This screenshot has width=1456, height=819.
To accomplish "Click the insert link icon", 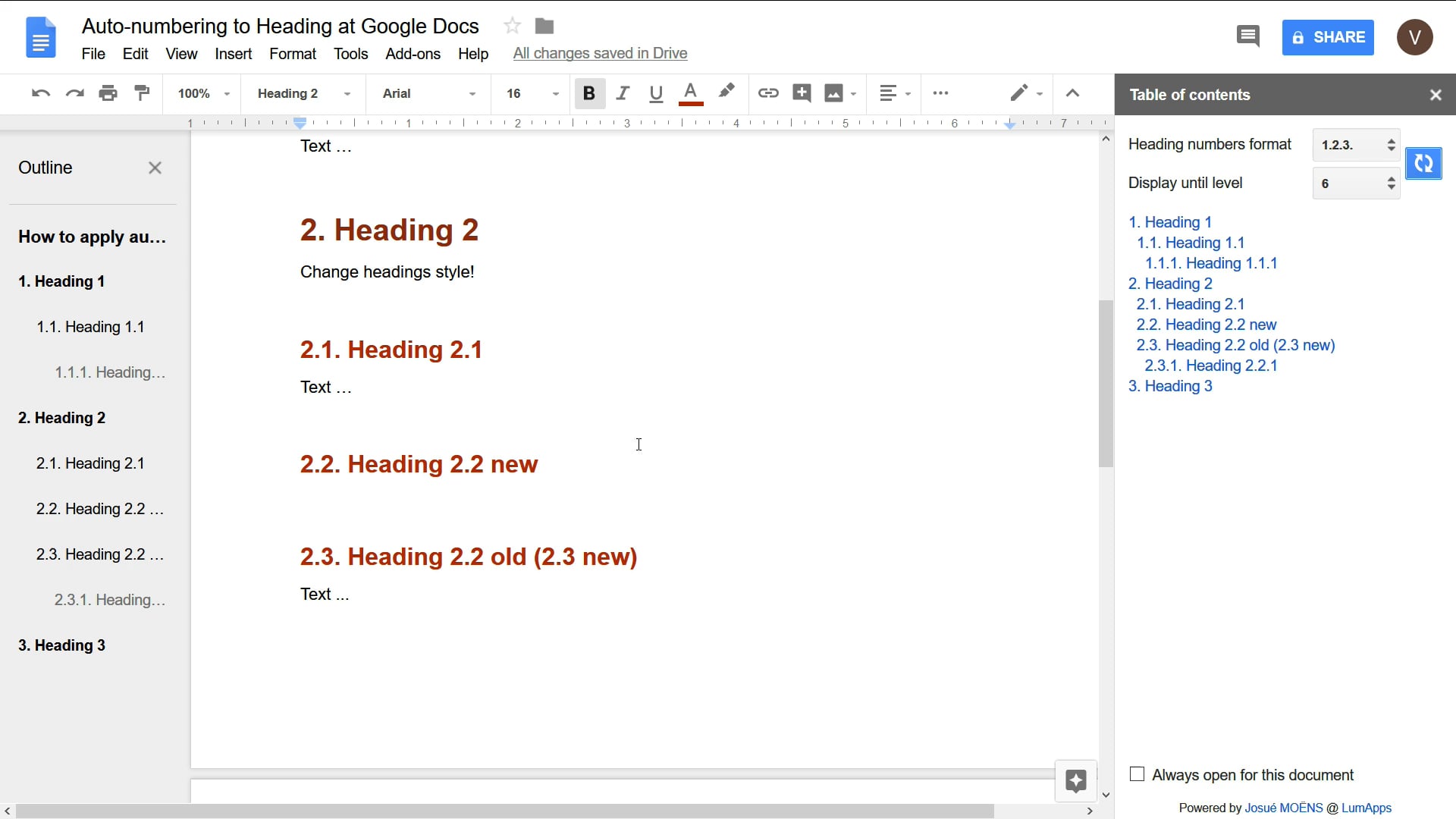I will coord(767,93).
